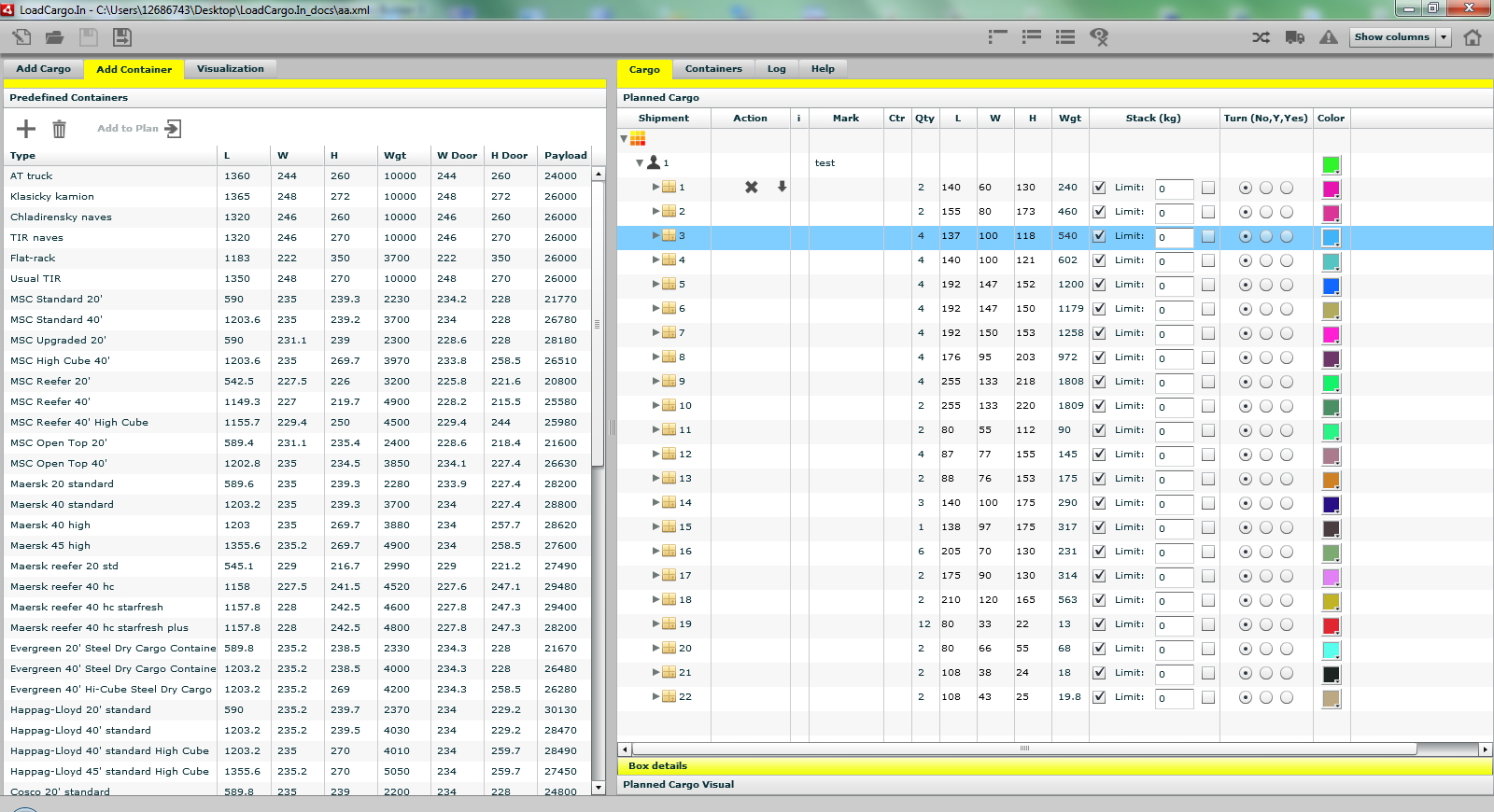Click the plus icon under Predefined Containers
This screenshot has height=812, width=1494.
(26, 129)
